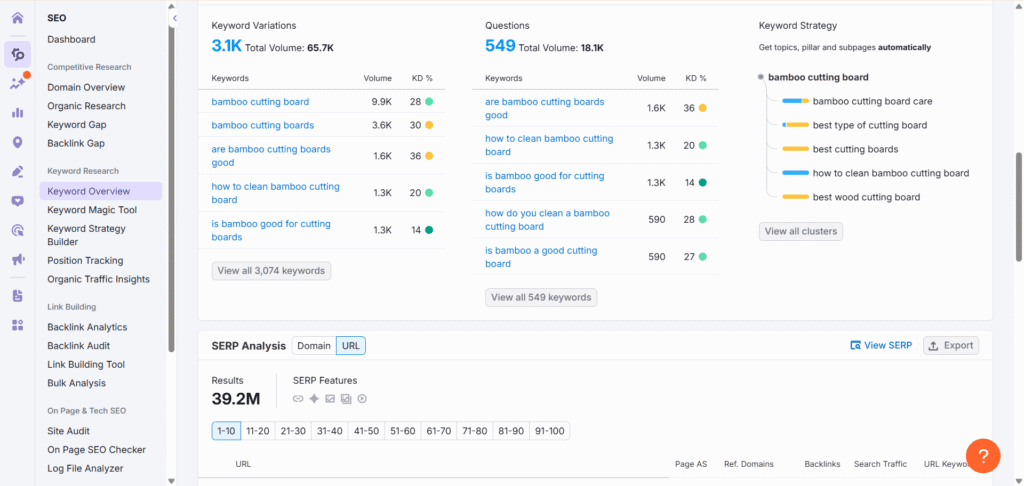Select results range 91-100
Screen dimensions: 1024x486
click(549, 431)
